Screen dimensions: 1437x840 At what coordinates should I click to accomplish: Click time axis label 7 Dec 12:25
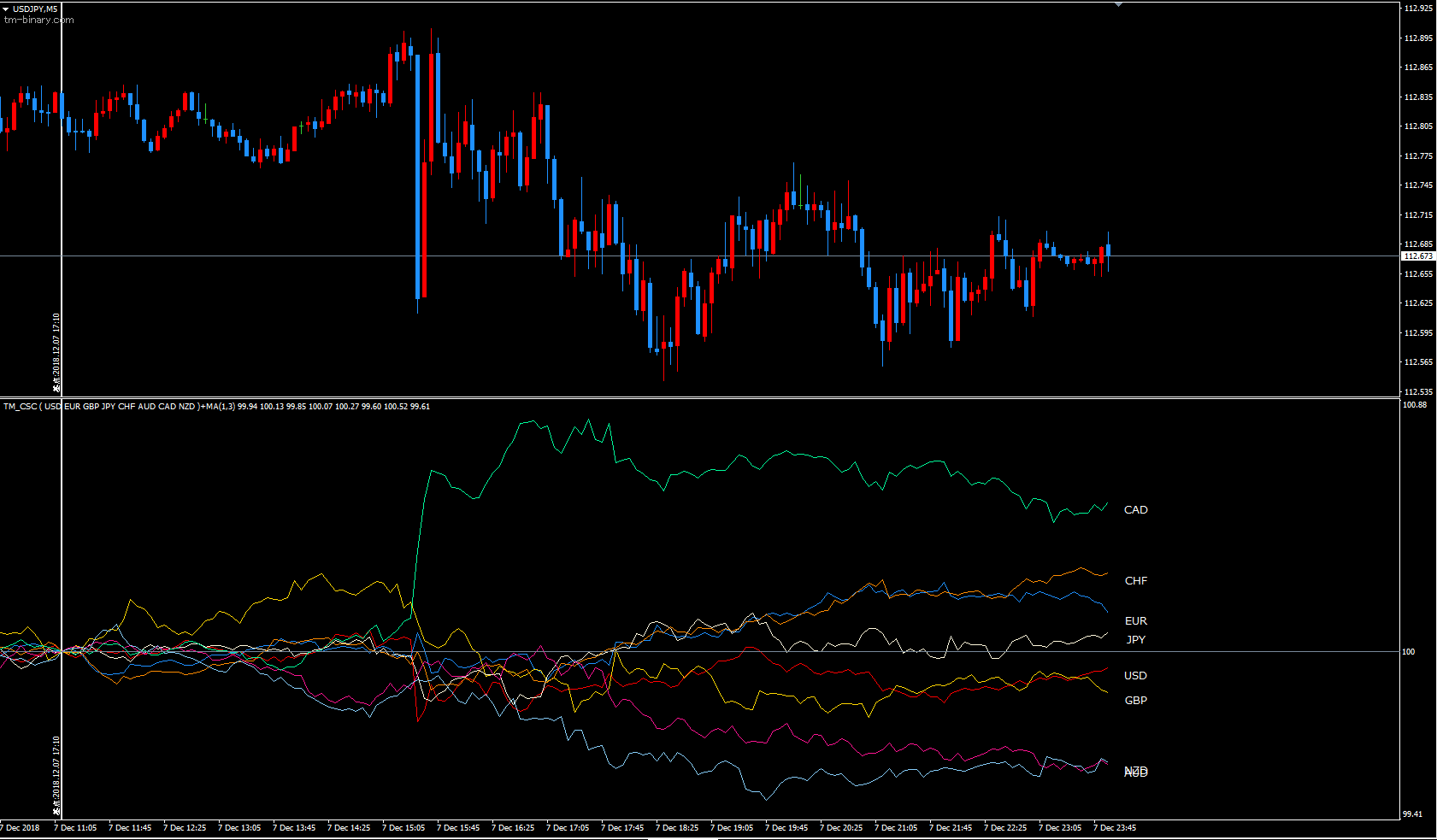pos(185,828)
